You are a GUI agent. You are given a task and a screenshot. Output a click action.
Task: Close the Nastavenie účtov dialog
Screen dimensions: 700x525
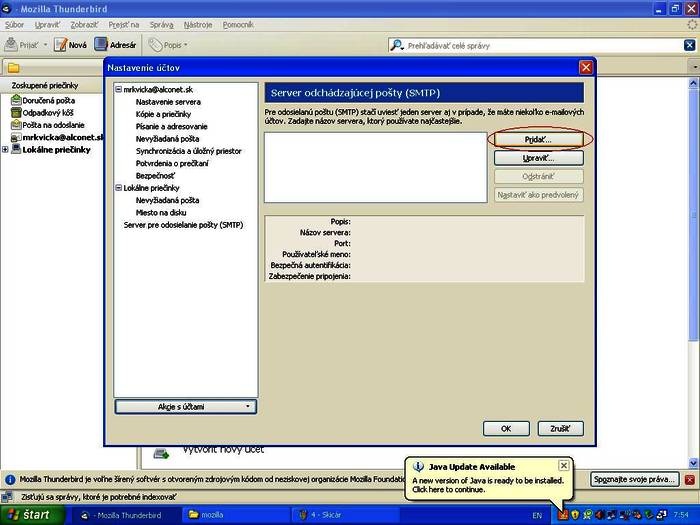(x=586, y=67)
